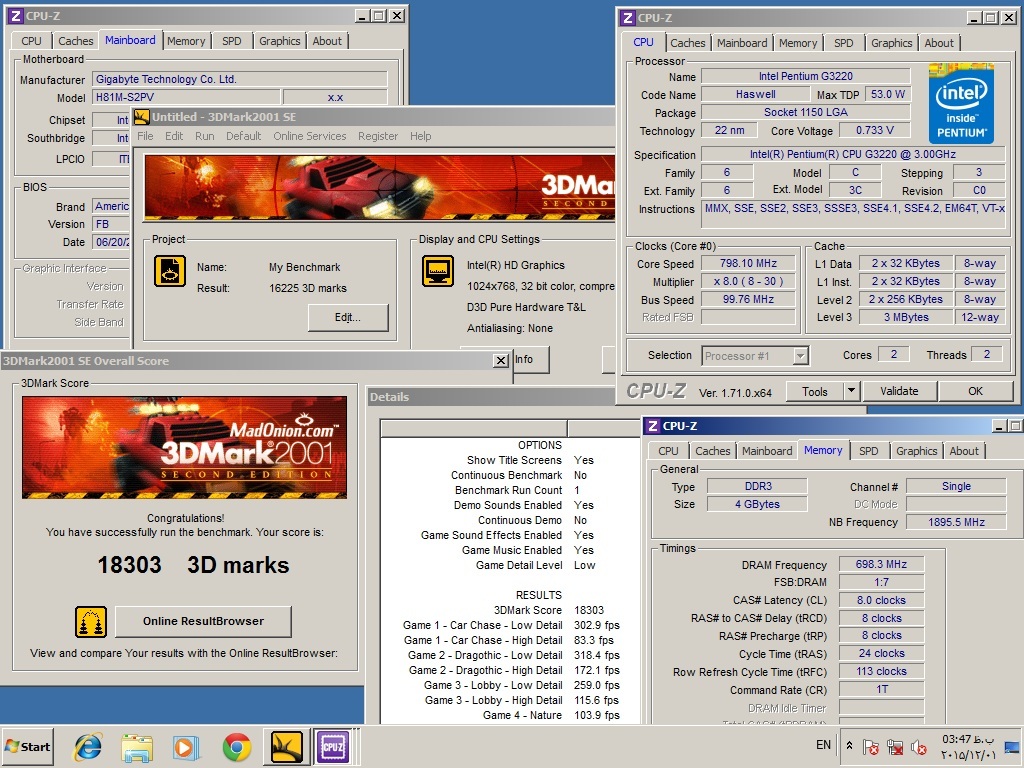Switch to CPU tab in Mainboard CPU-Z window
The width and height of the screenshot is (1024, 768).
31,40
